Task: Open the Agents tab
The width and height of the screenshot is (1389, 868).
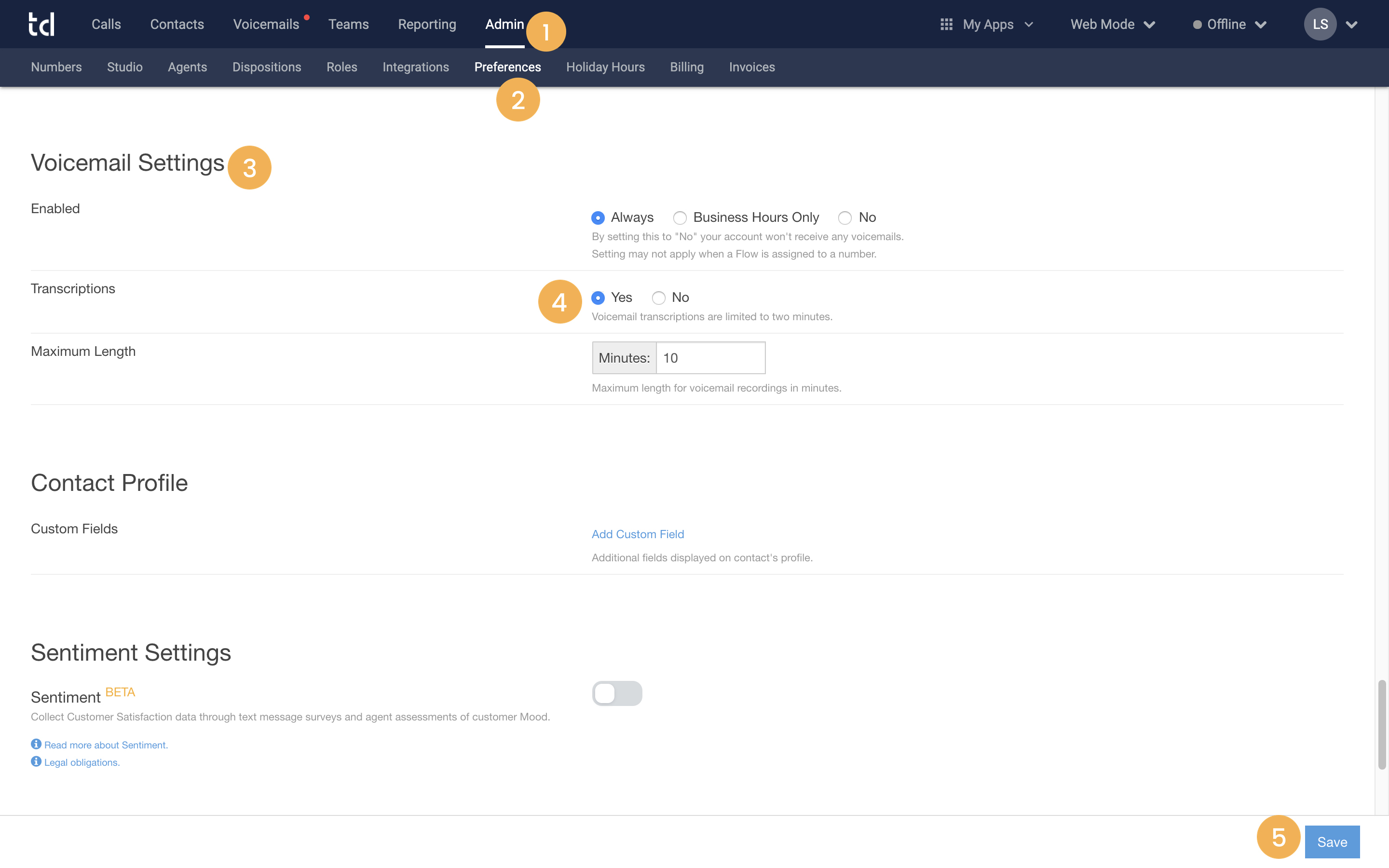Action: 187,67
